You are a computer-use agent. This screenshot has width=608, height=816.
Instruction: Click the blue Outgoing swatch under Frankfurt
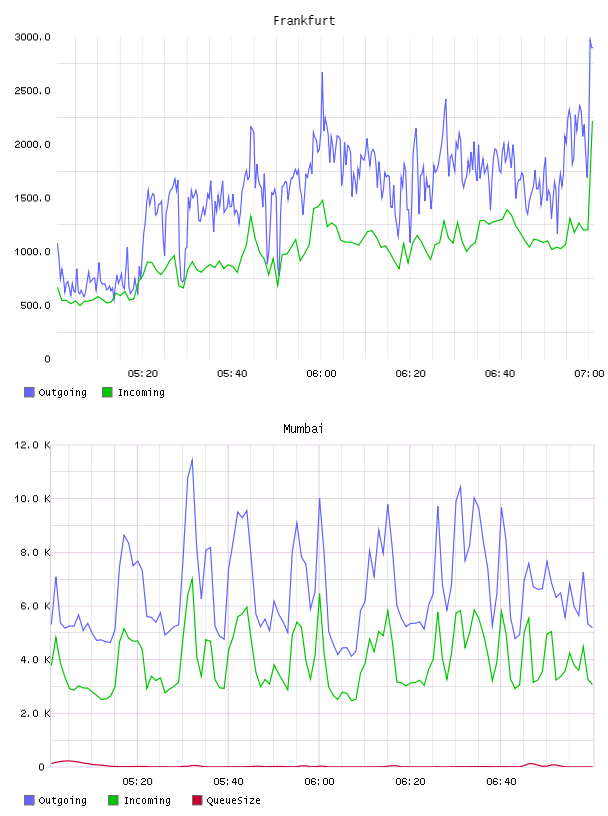29,392
